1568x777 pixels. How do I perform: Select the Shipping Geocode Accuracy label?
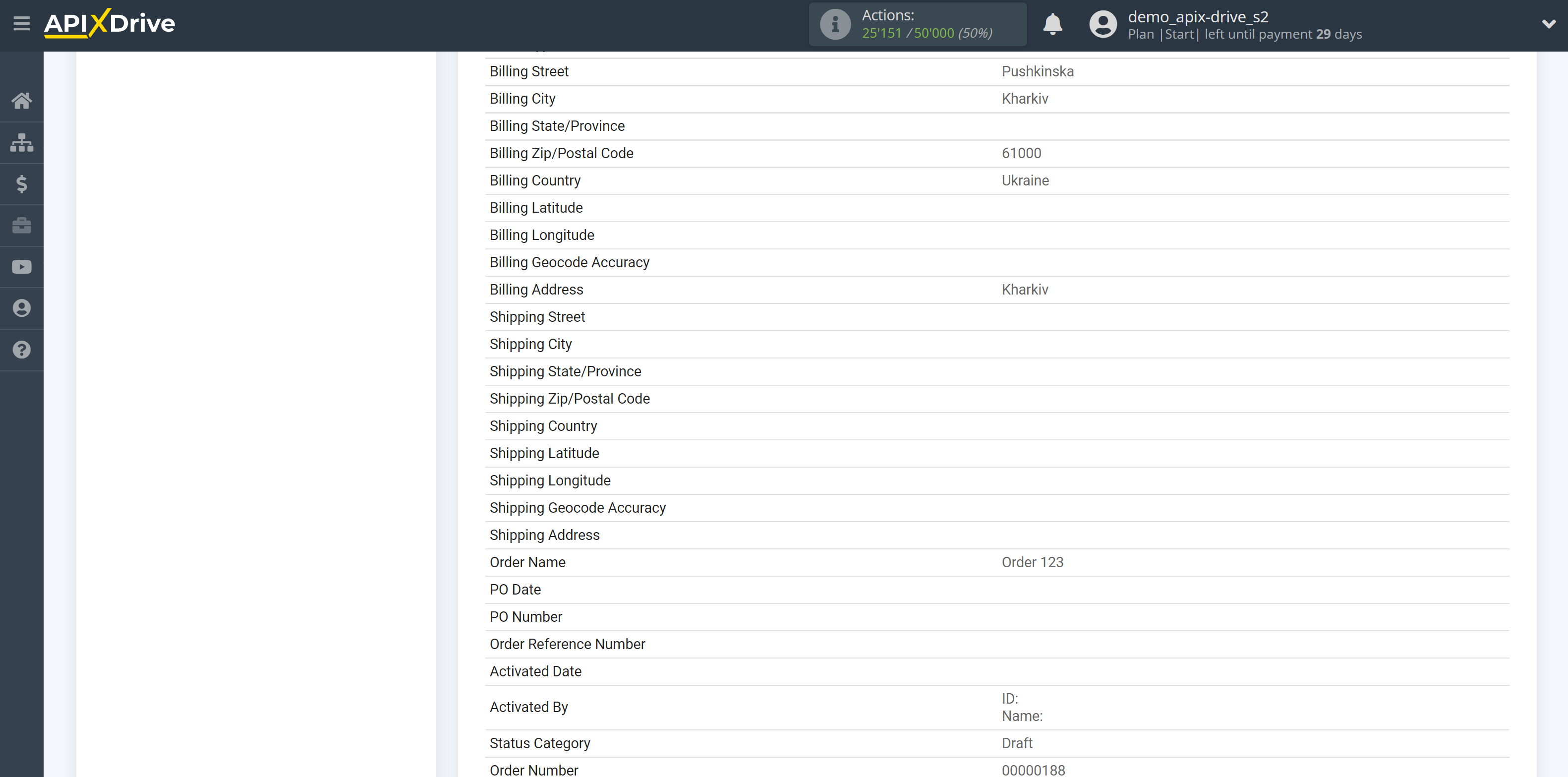tap(578, 508)
